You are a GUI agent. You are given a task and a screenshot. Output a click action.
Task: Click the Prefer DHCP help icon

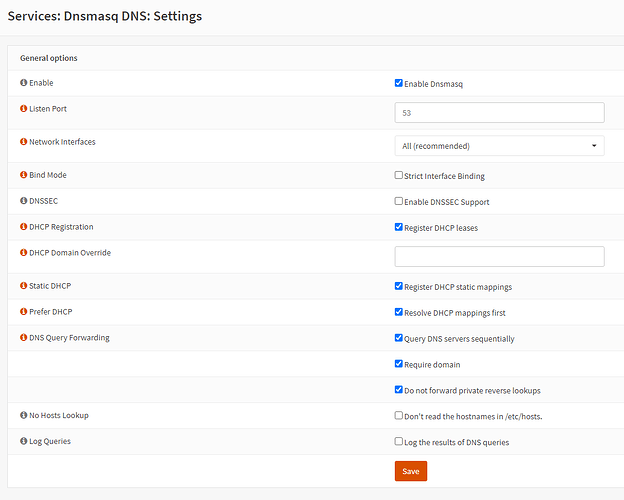coord(24,312)
